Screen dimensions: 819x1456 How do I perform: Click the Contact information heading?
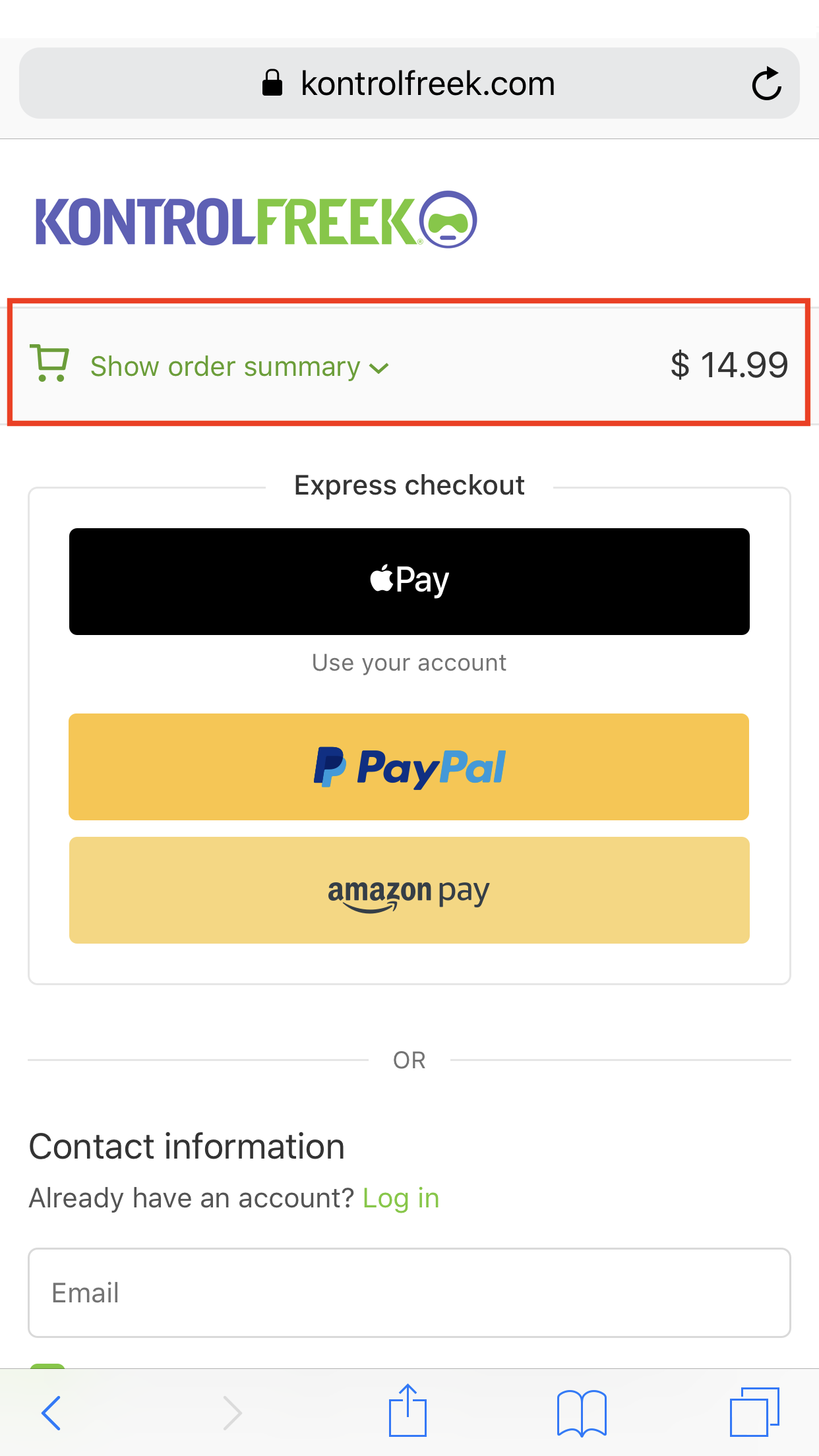(187, 1146)
